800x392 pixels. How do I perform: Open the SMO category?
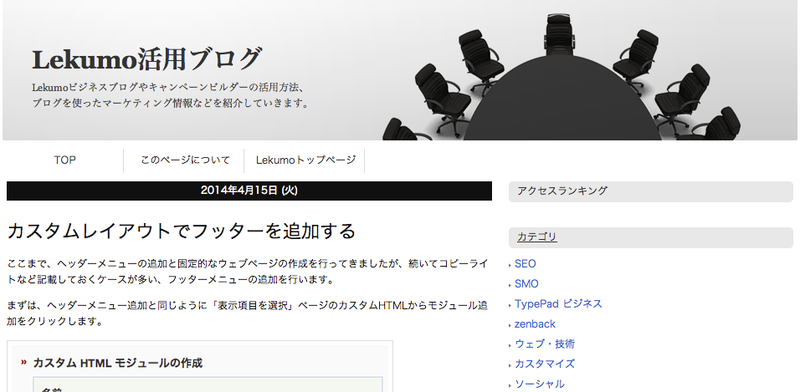pyautogui.click(x=526, y=284)
